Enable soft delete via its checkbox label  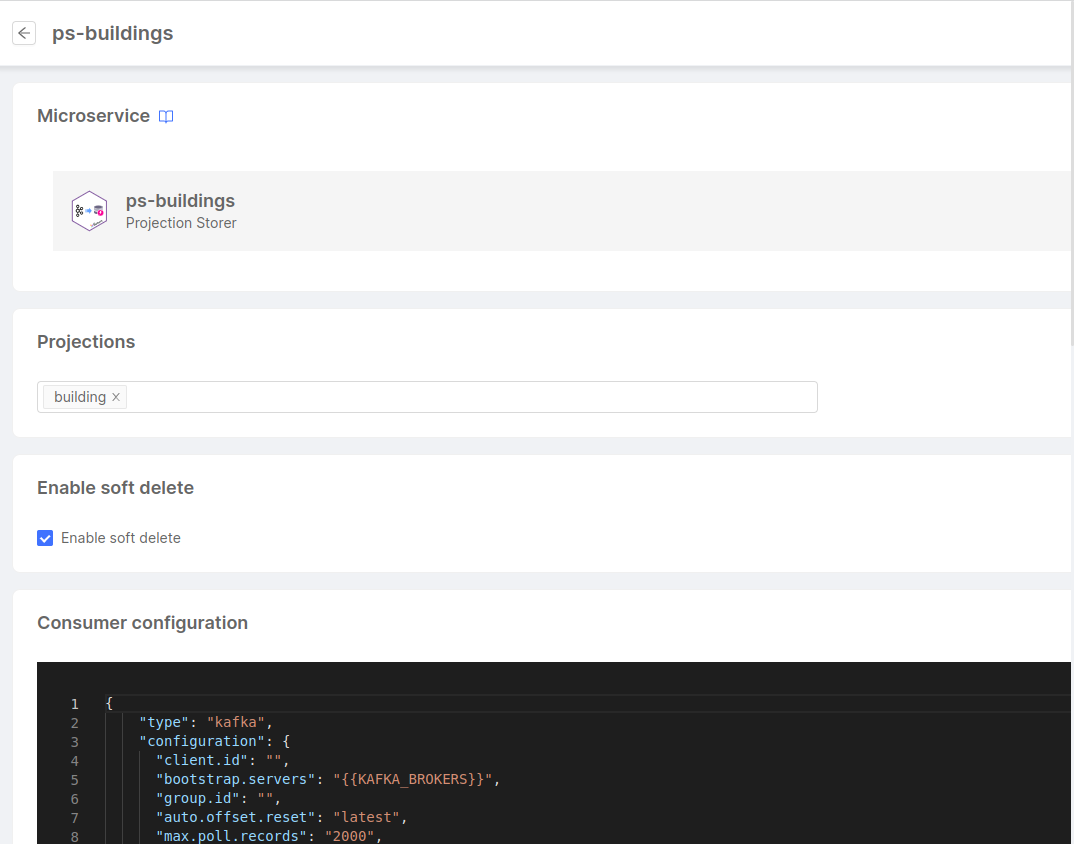[120, 538]
